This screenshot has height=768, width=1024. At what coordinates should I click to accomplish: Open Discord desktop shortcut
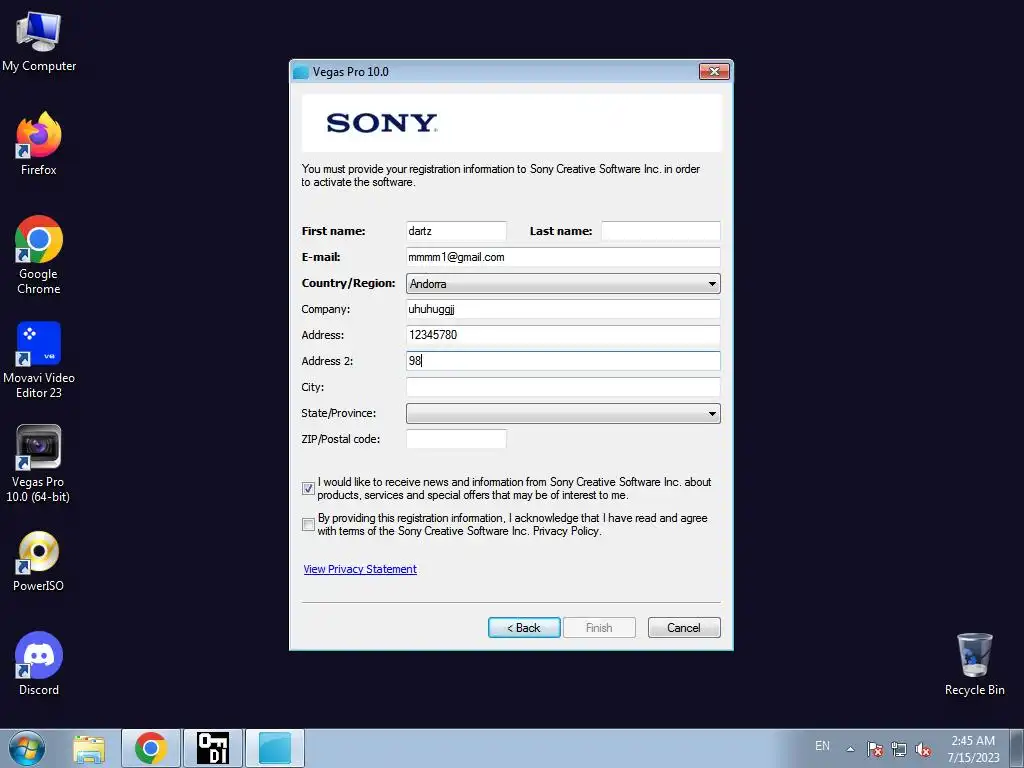pos(39,664)
